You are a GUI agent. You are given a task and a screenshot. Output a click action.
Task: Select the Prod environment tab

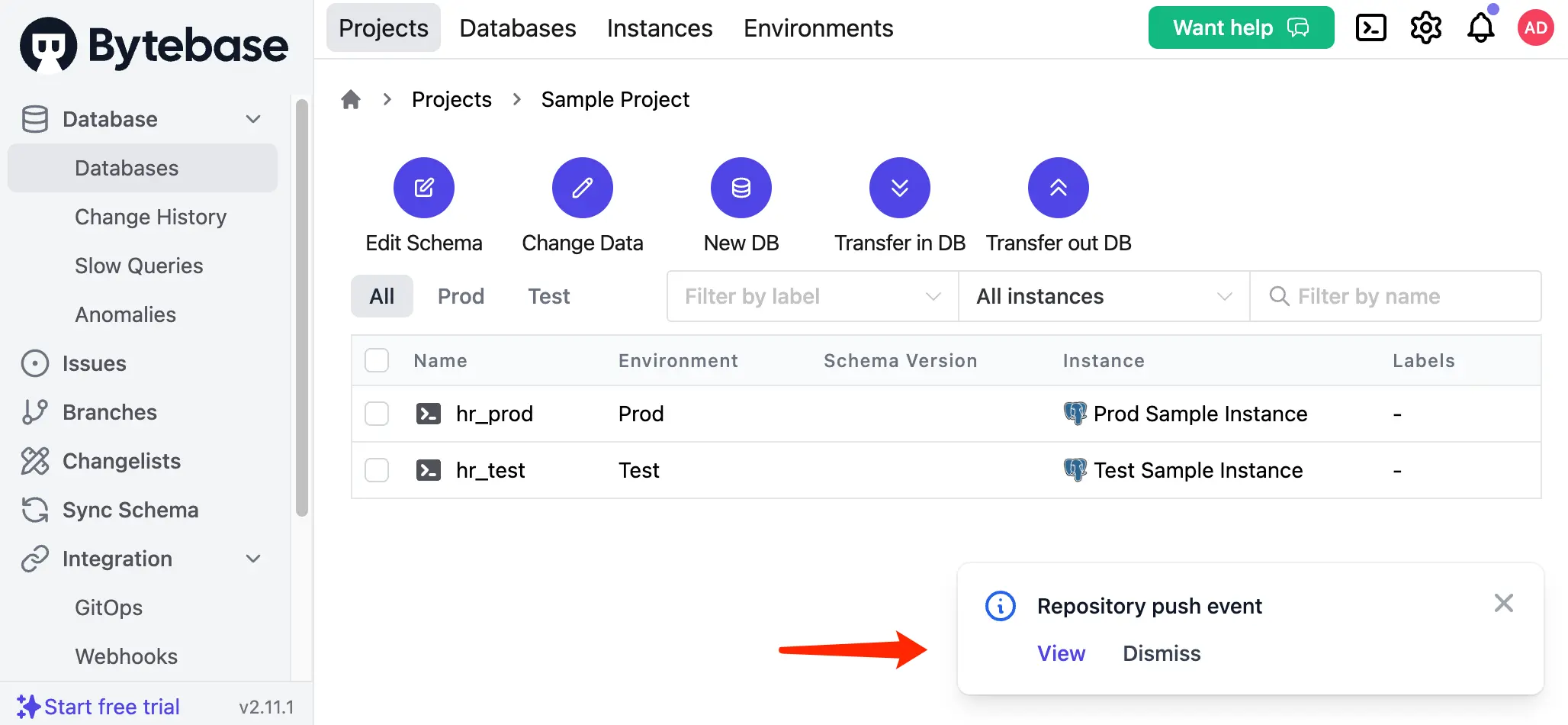tap(461, 296)
